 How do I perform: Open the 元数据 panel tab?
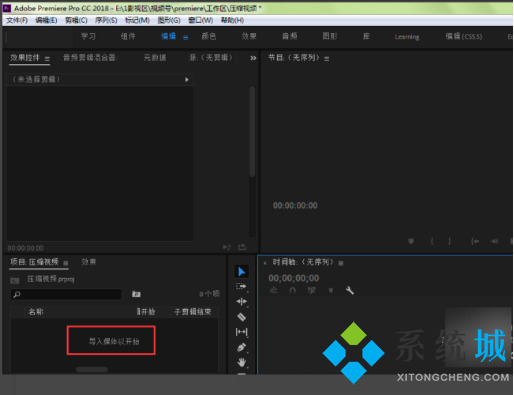(155, 58)
